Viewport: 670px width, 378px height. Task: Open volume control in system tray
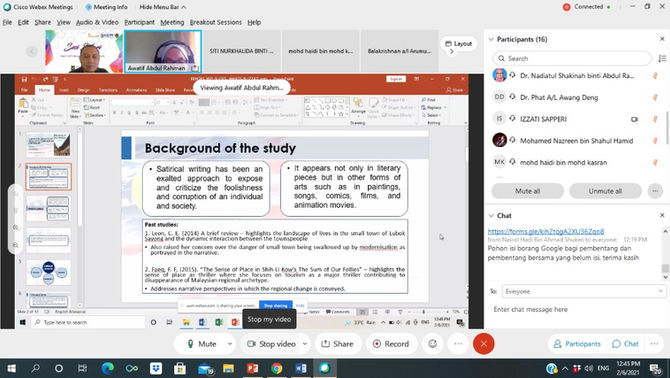point(589,368)
